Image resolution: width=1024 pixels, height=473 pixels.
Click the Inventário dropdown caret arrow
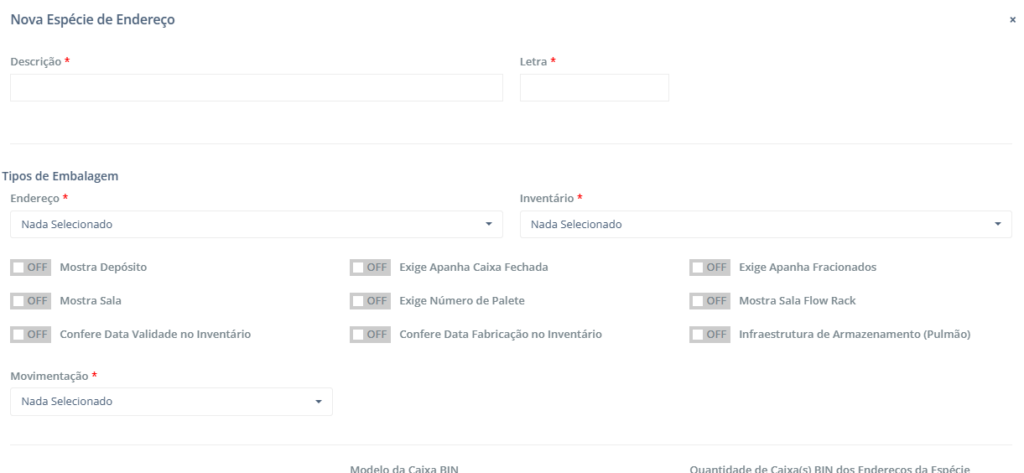click(998, 224)
